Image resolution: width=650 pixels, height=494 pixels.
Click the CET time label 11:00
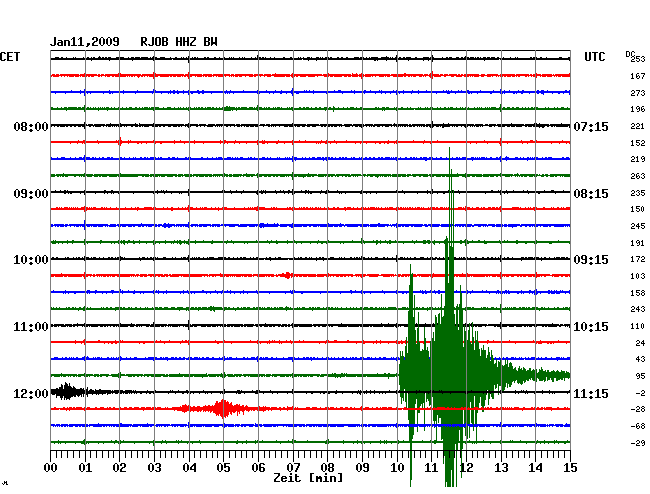point(31,327)
